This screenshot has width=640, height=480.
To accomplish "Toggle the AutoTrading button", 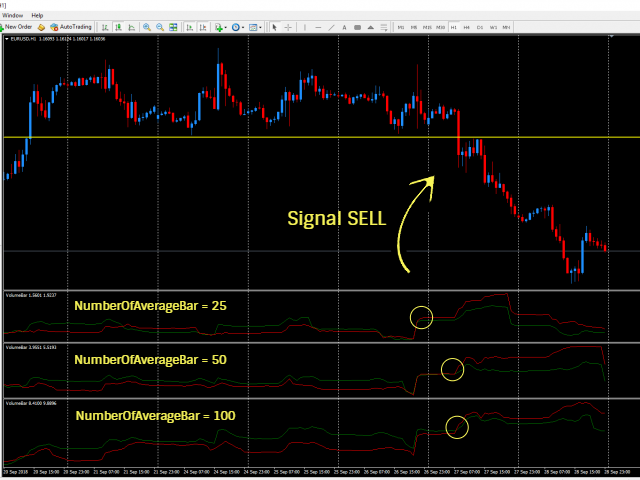I will pyautogui.click(x=71, y=27).
